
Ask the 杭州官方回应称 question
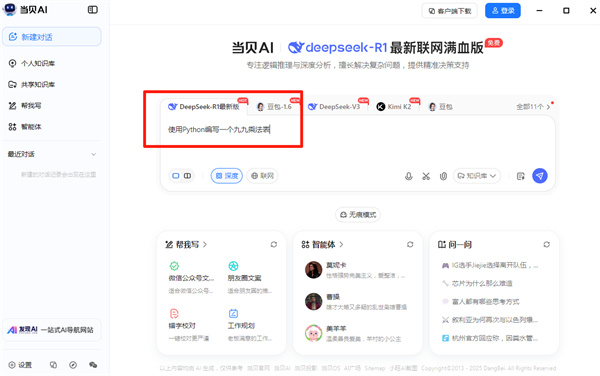[x=490, y=338]
